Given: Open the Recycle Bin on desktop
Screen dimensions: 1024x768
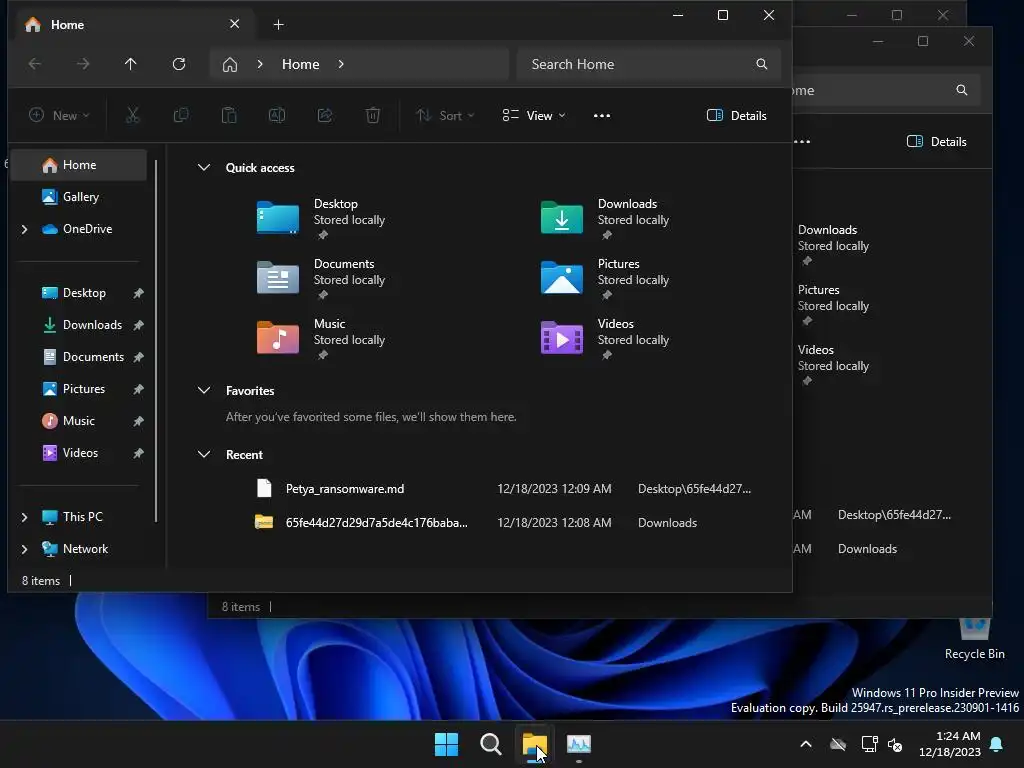Looking at the screenshot, I should point(974,639).
